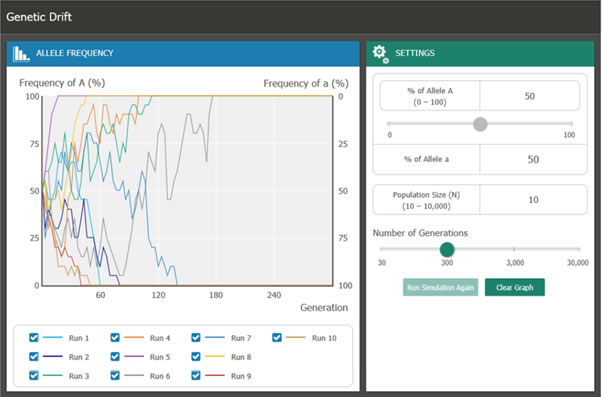This screenshot has height=397, width=602.
Task: Click the % of Allele A value field
Action: click(x=529, y=96)
